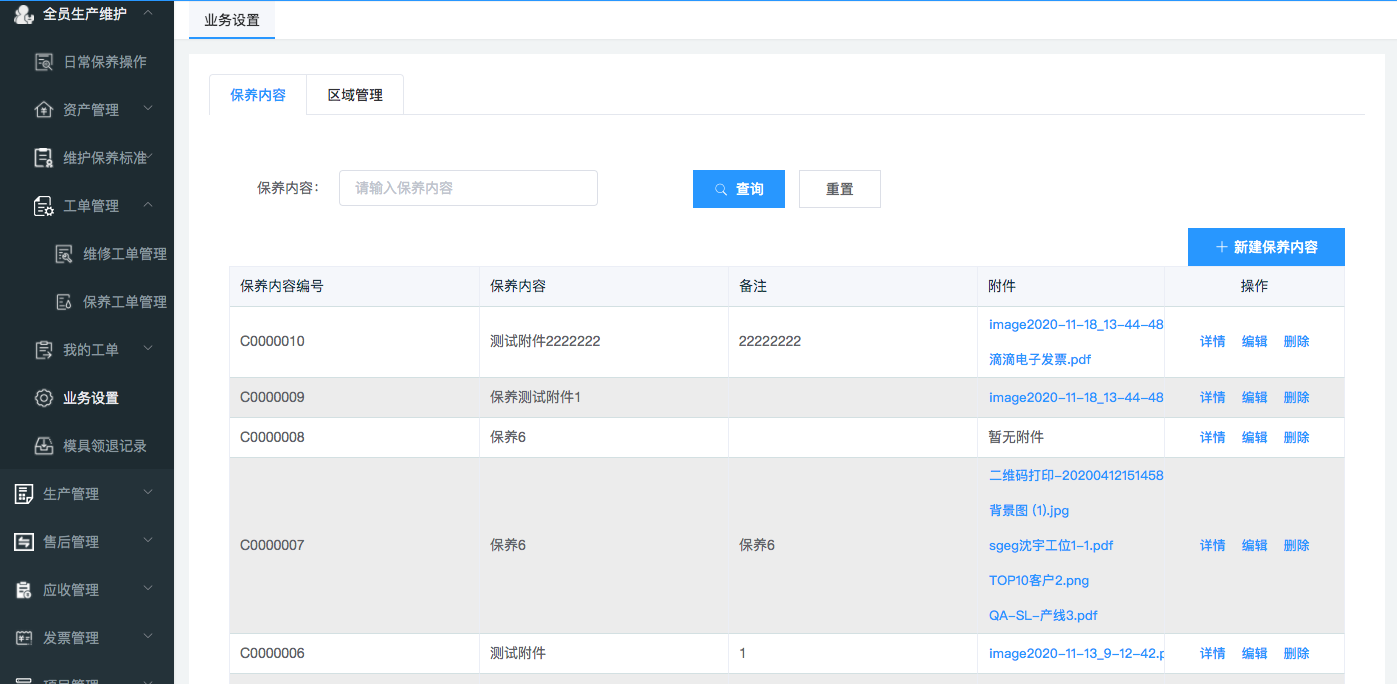
Task: Click the 重置 reset button
Action: tap(840, 189)
